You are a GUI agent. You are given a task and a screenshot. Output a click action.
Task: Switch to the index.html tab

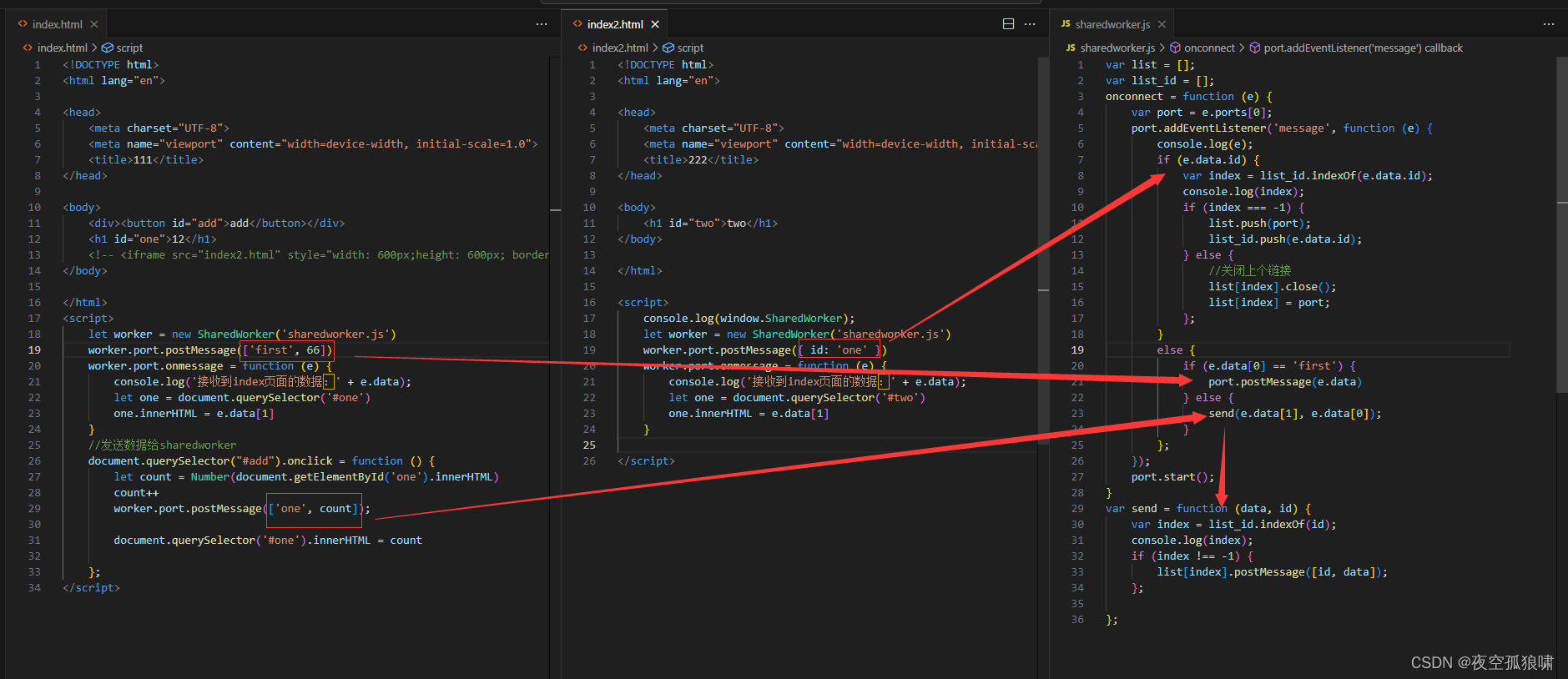(x=57, y=24)
